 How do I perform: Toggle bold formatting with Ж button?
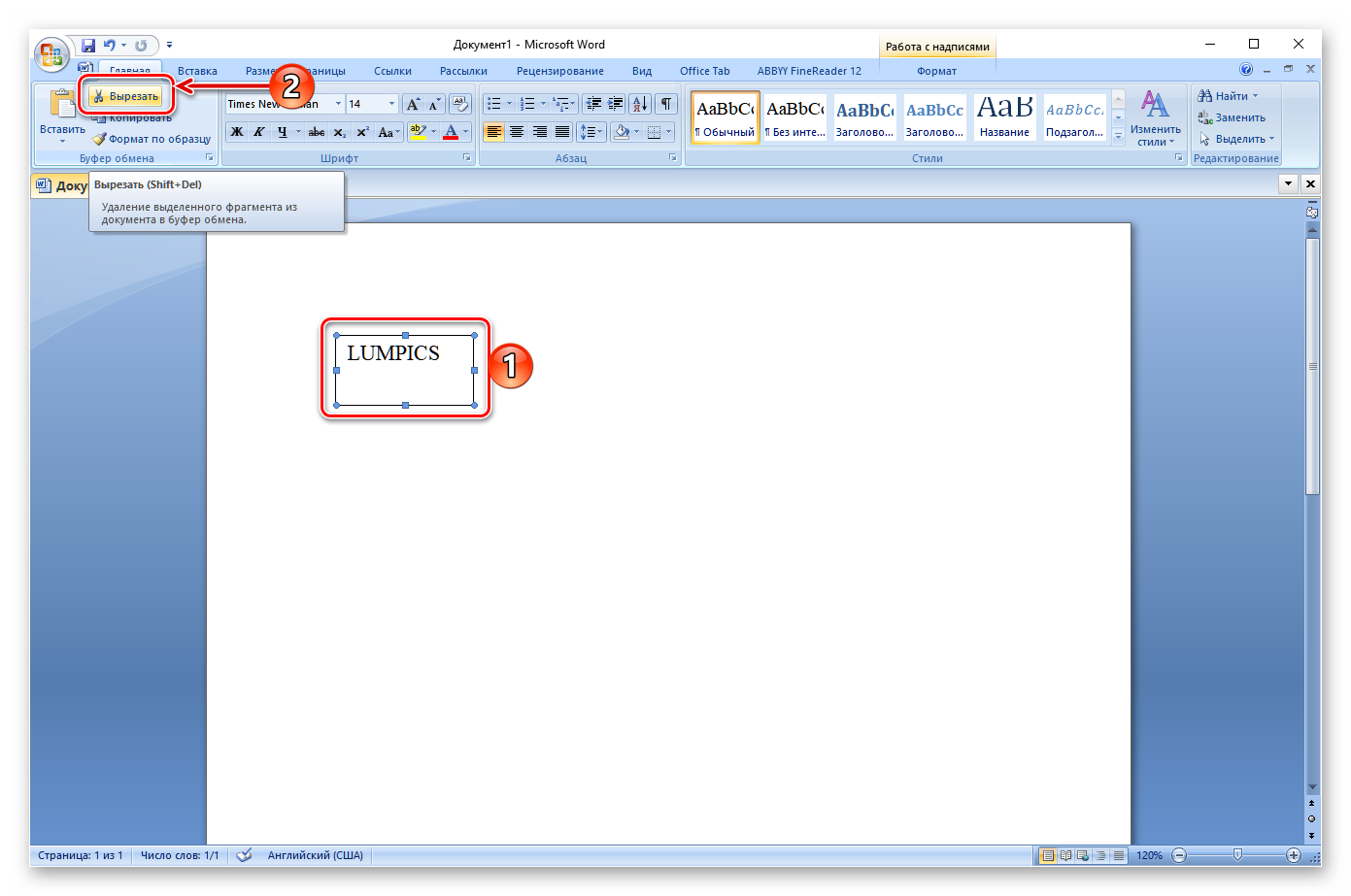point(237,132)
